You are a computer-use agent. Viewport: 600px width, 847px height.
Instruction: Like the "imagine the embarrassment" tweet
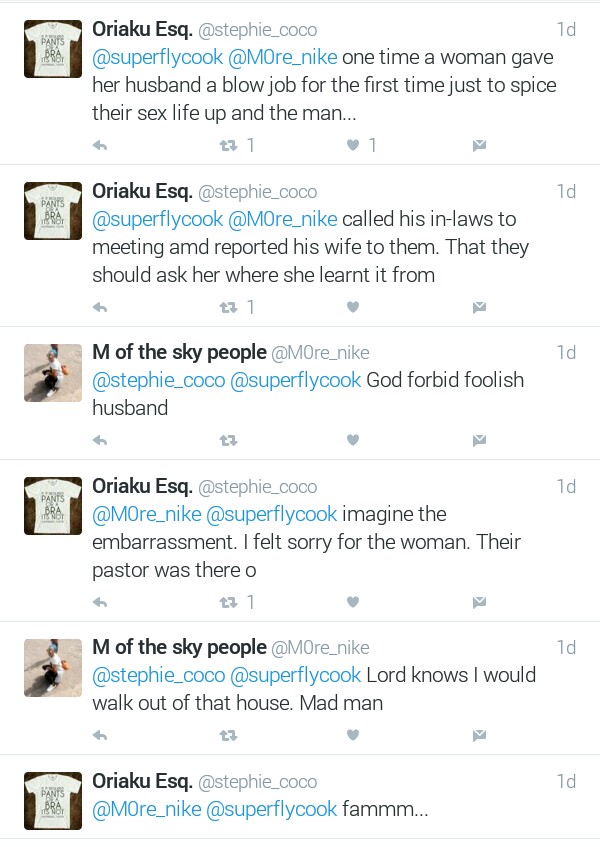(352, 602)
